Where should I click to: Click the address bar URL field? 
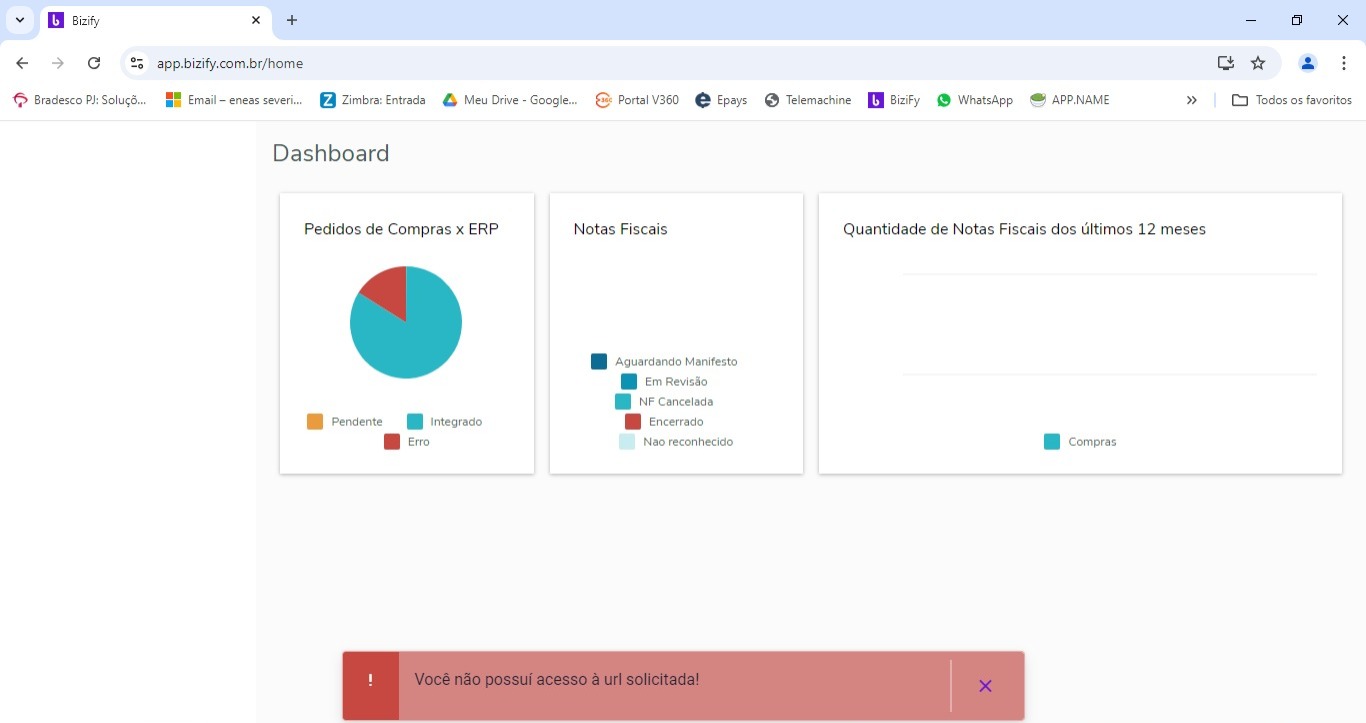(x=600, y=63)
